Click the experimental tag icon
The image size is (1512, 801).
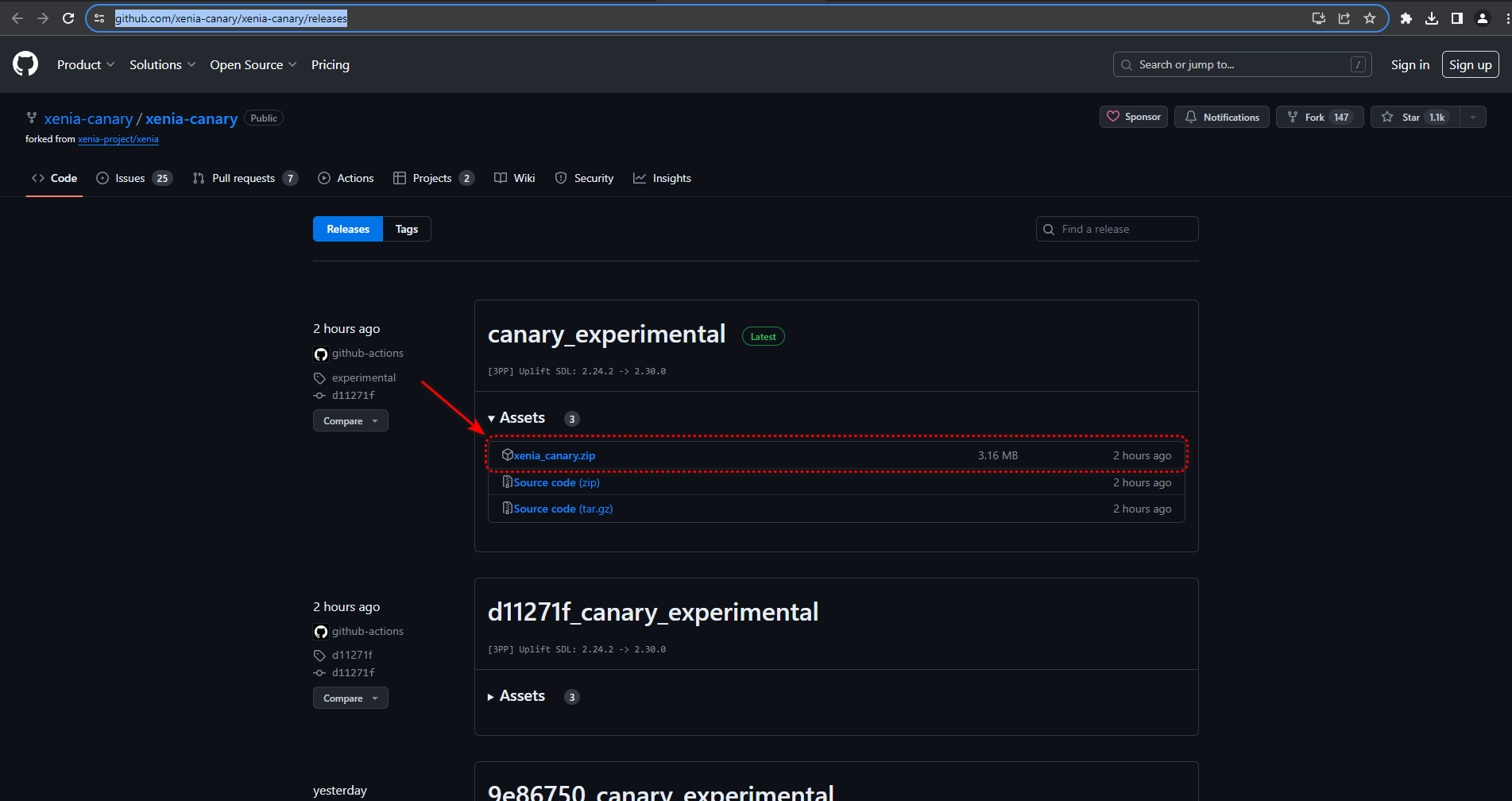[x=319, y=378]
